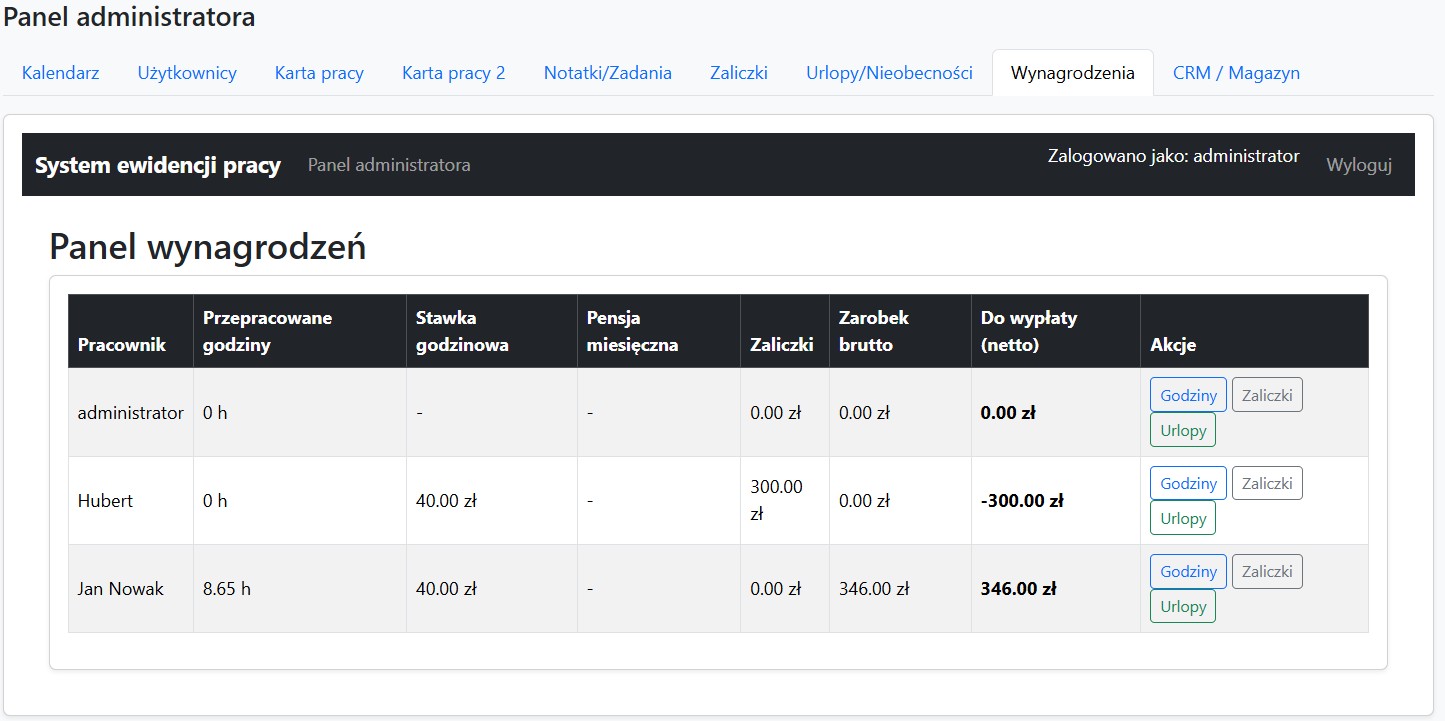Click Urlopy button in Hubert's row
The width and height of the screenshot is (1445, 721).
pyautogui.click(x=1183, y=519)
